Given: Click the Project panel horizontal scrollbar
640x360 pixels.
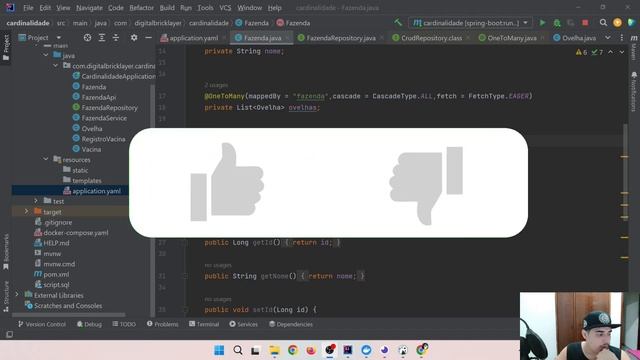Looking at the screenshot, I should (69, 315).
